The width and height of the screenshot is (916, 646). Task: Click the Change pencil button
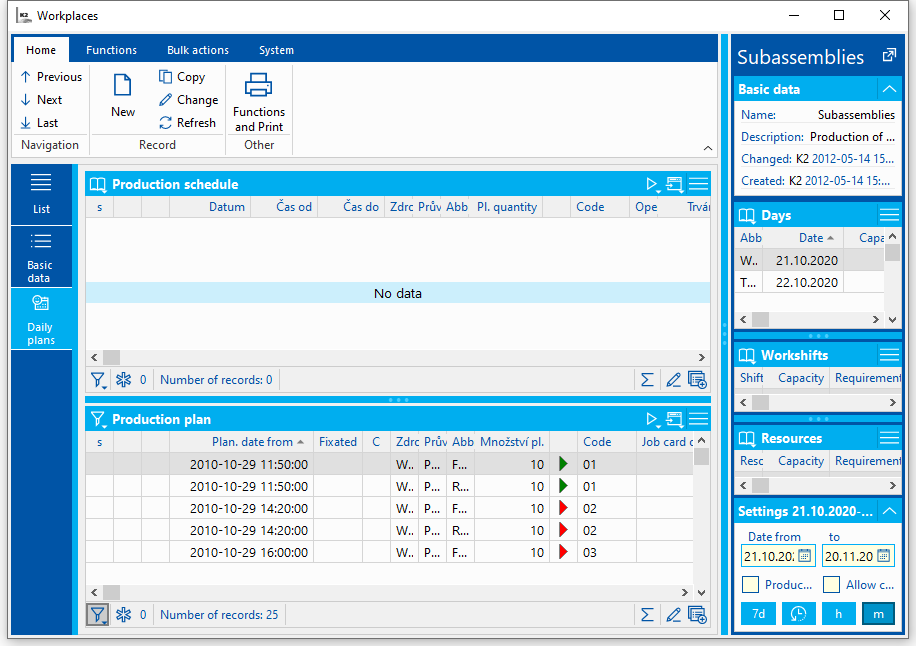click(x=188, y=100)
